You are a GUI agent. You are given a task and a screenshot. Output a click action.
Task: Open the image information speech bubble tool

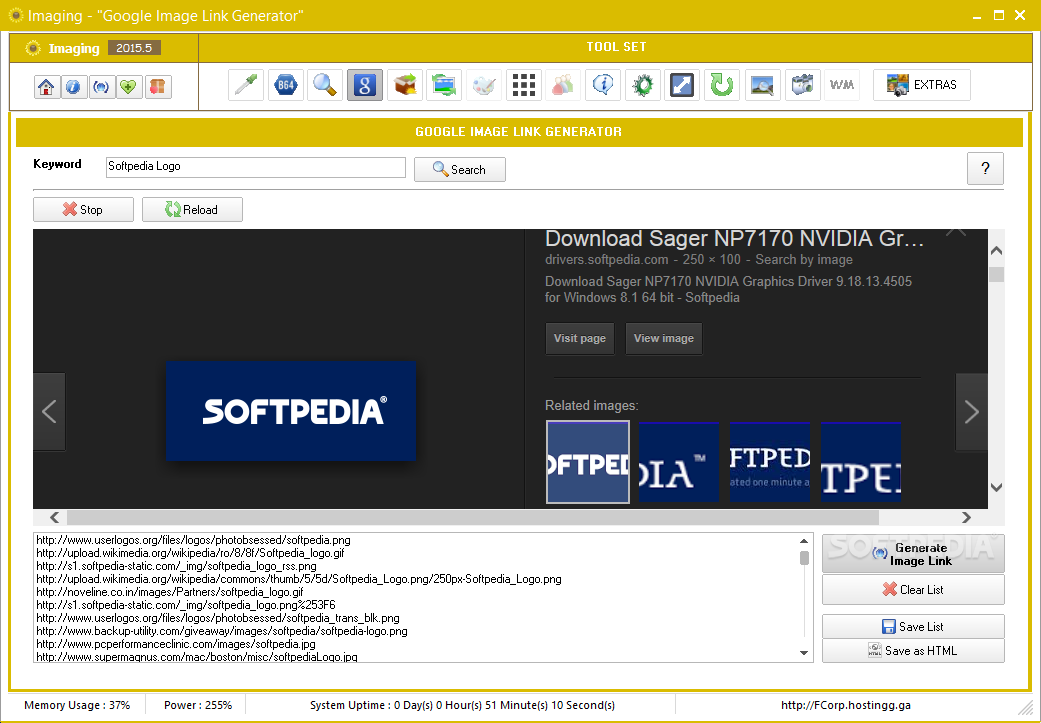[x=603, y=85]
